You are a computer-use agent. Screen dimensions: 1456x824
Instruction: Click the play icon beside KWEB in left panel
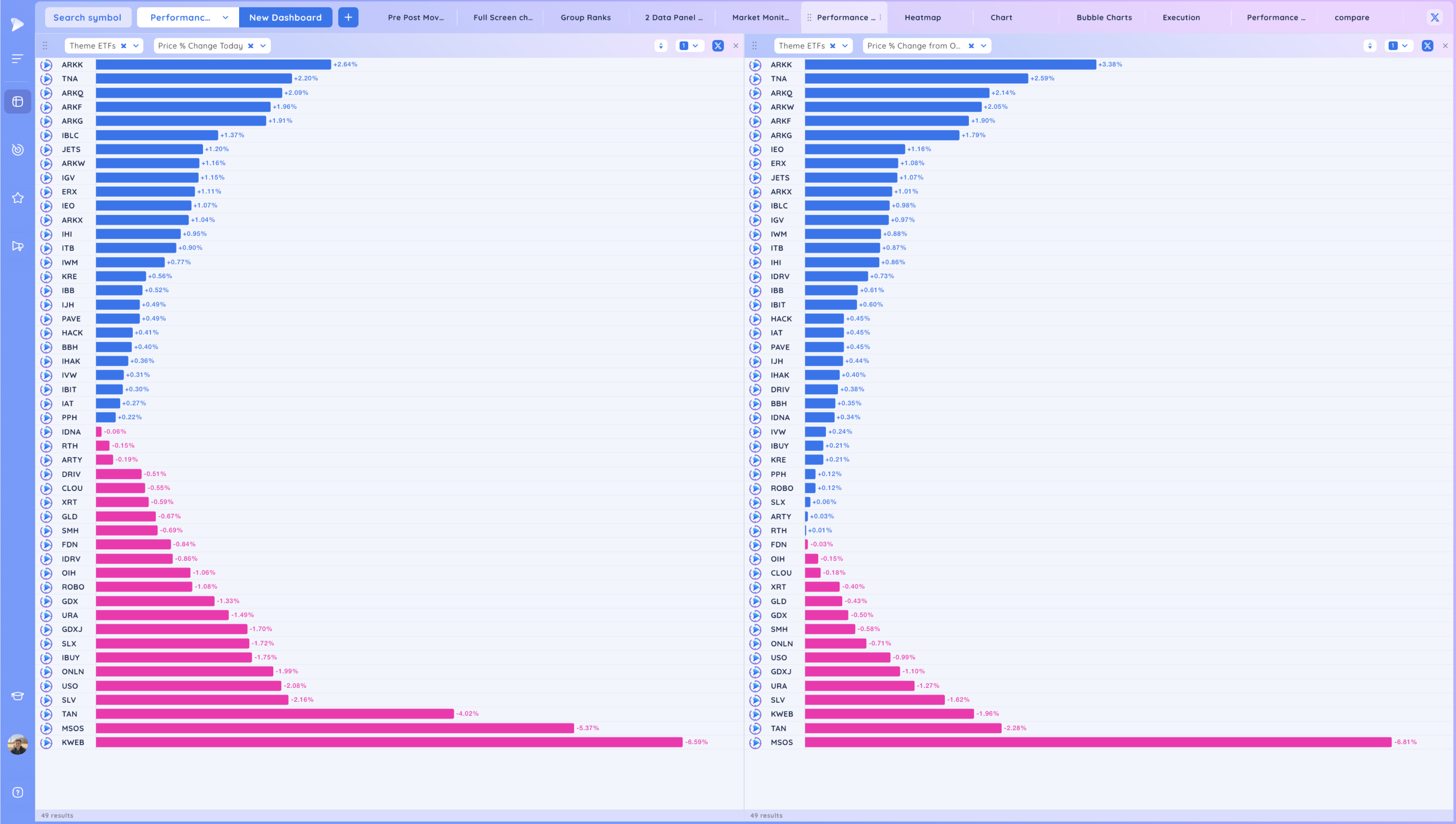click(46, 742)
